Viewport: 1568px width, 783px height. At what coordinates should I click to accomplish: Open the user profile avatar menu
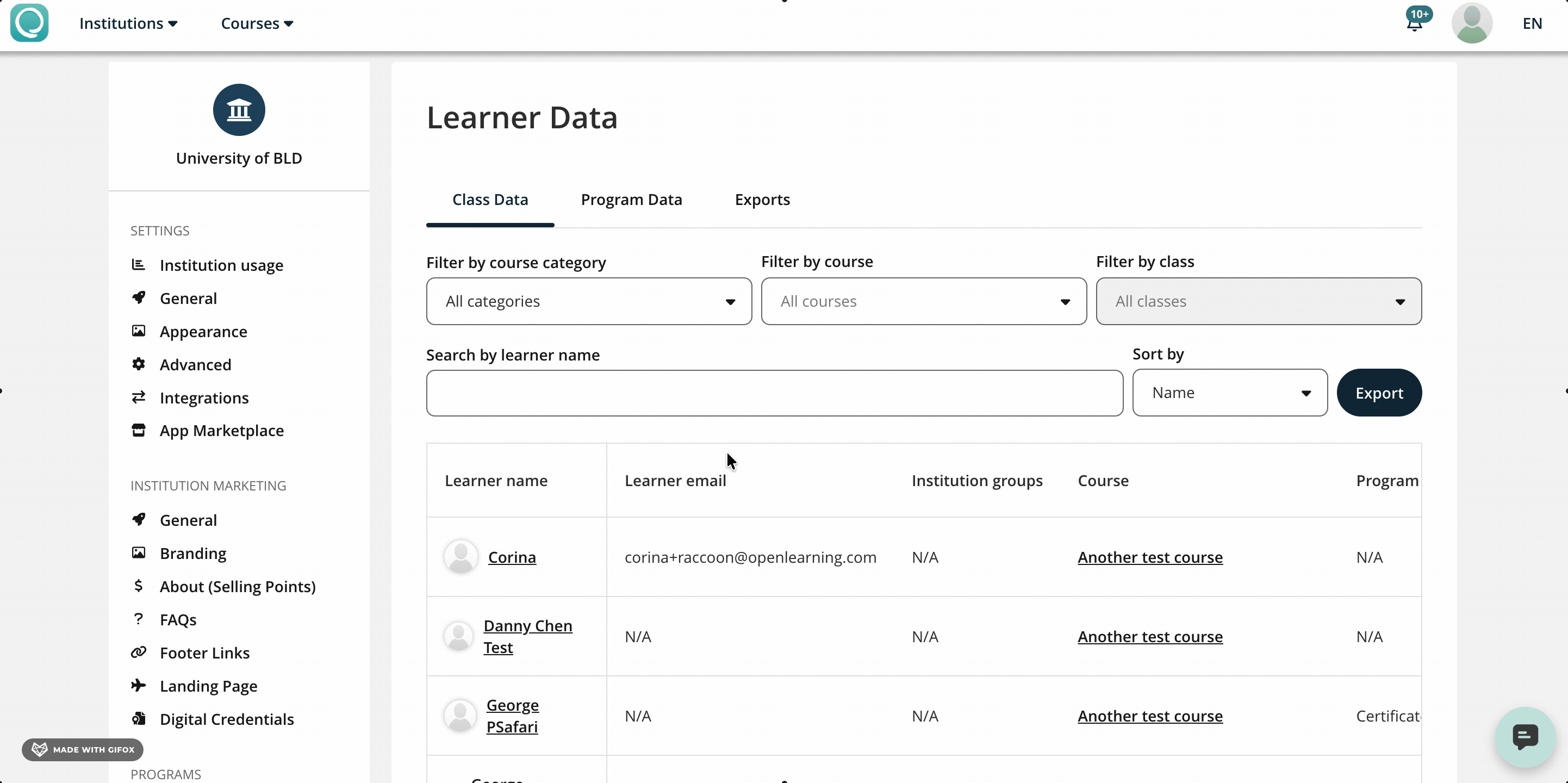[1471, 24]
